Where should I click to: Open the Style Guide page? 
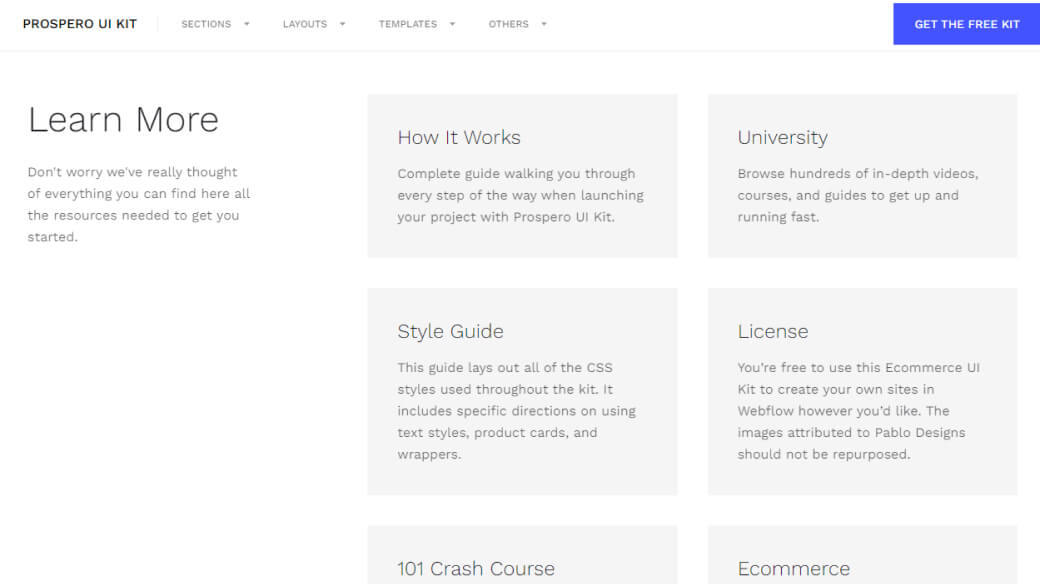[450, 331]
